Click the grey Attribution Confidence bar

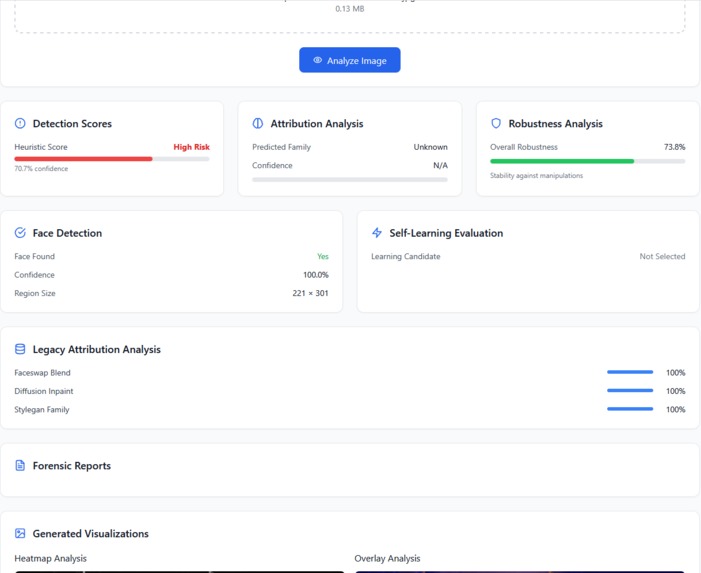click(350, 180)
